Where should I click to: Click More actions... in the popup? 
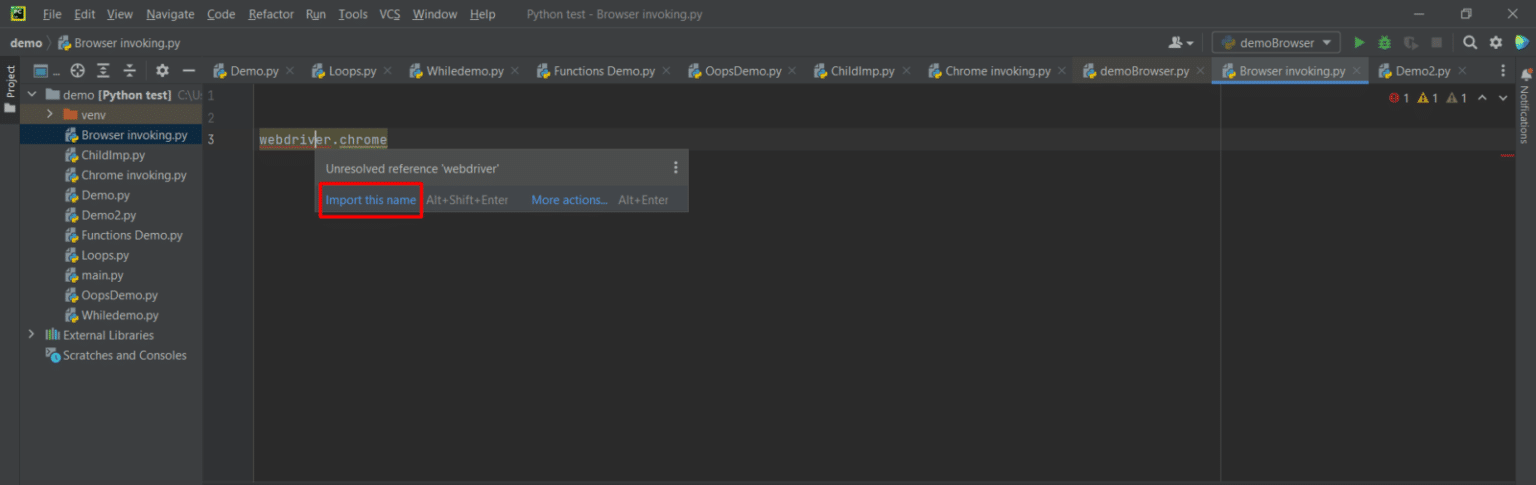(569, 200)
